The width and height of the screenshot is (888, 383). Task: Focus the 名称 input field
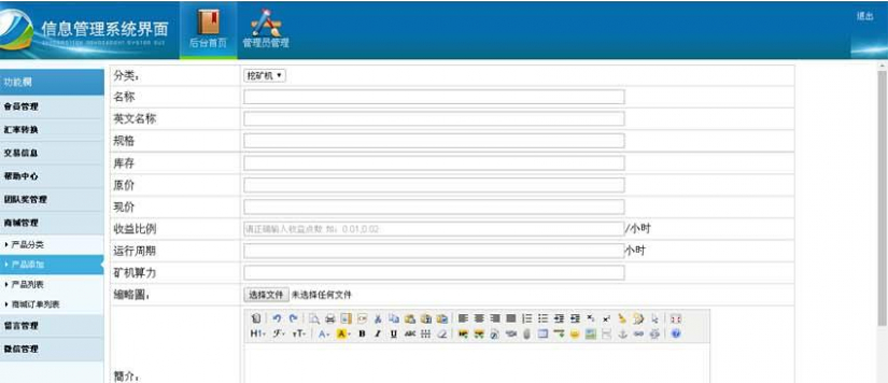click(x=434, y=97)
